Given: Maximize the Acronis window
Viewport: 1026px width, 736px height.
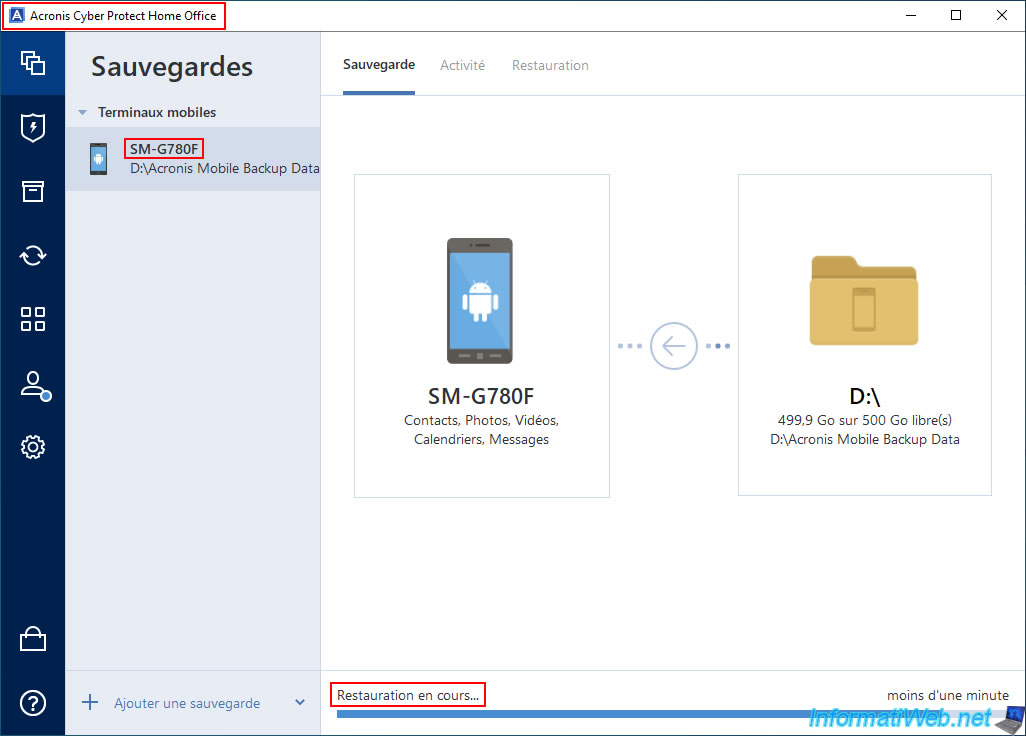Looking at the screenshot, I should point(956,15).
